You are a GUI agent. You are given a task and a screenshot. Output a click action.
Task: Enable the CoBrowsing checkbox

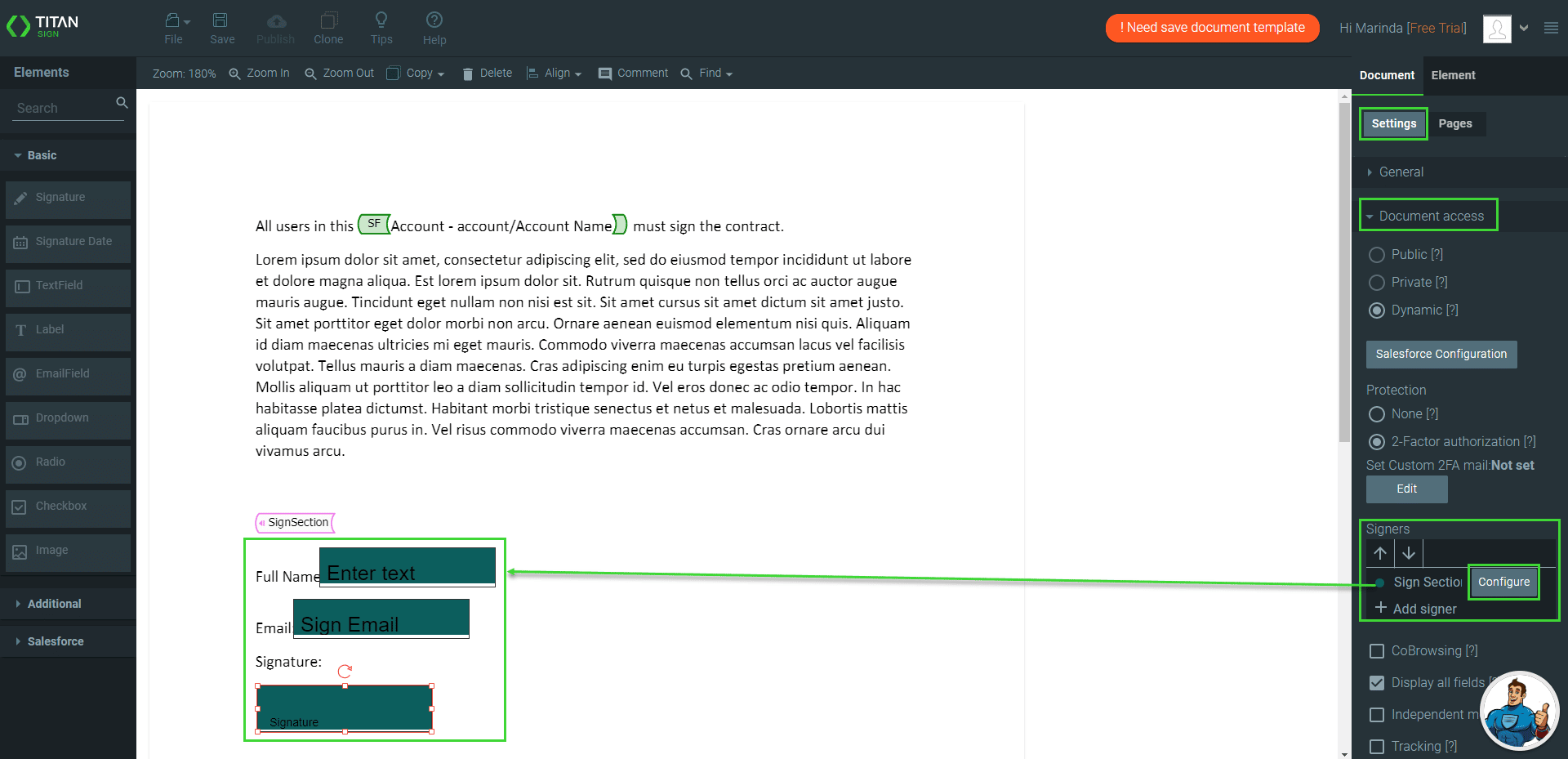[x=1377, y=651]
